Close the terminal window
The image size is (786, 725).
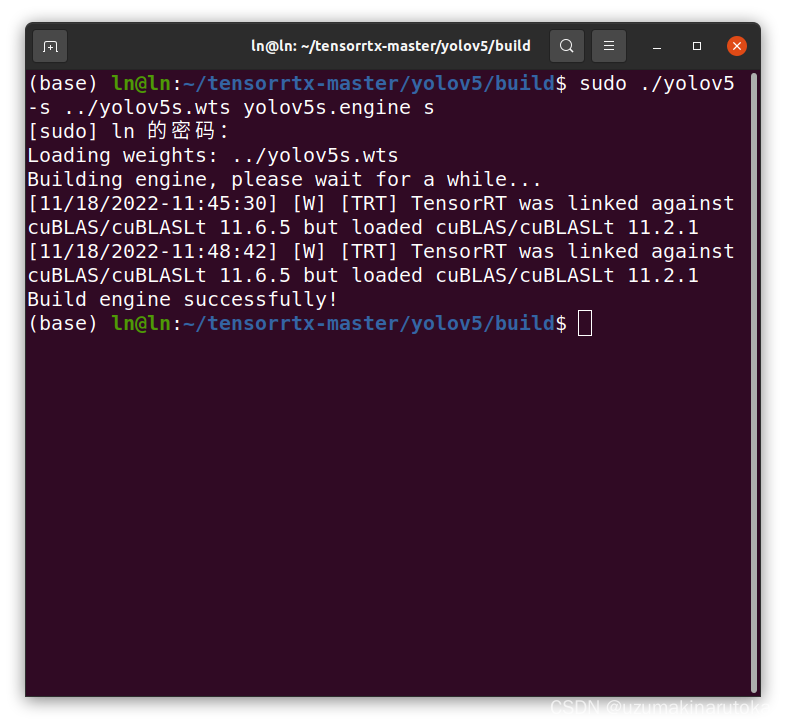[x=736, y=46]
